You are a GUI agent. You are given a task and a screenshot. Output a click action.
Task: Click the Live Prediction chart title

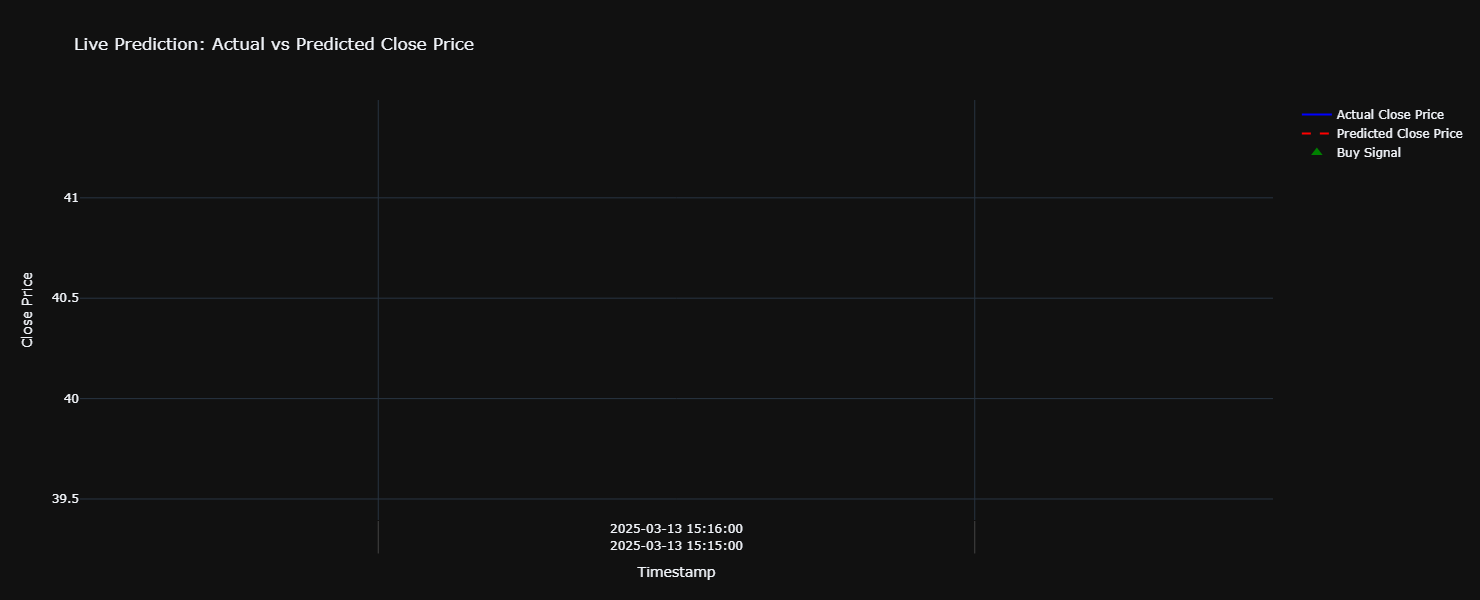273,44
